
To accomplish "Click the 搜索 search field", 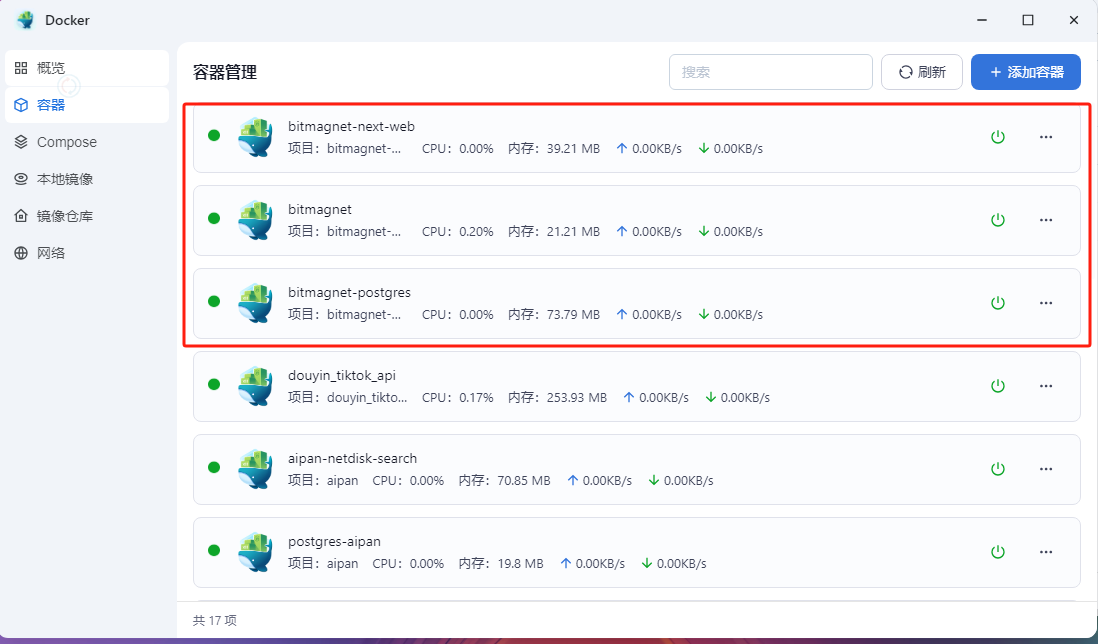I will [x=770, y=72].
